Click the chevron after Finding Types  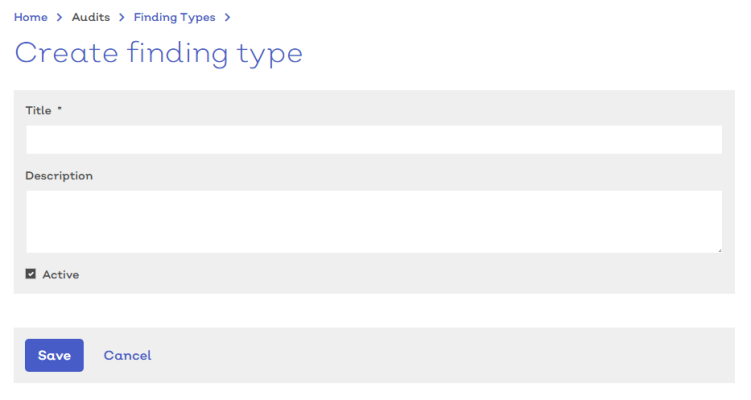click(228, 17)
